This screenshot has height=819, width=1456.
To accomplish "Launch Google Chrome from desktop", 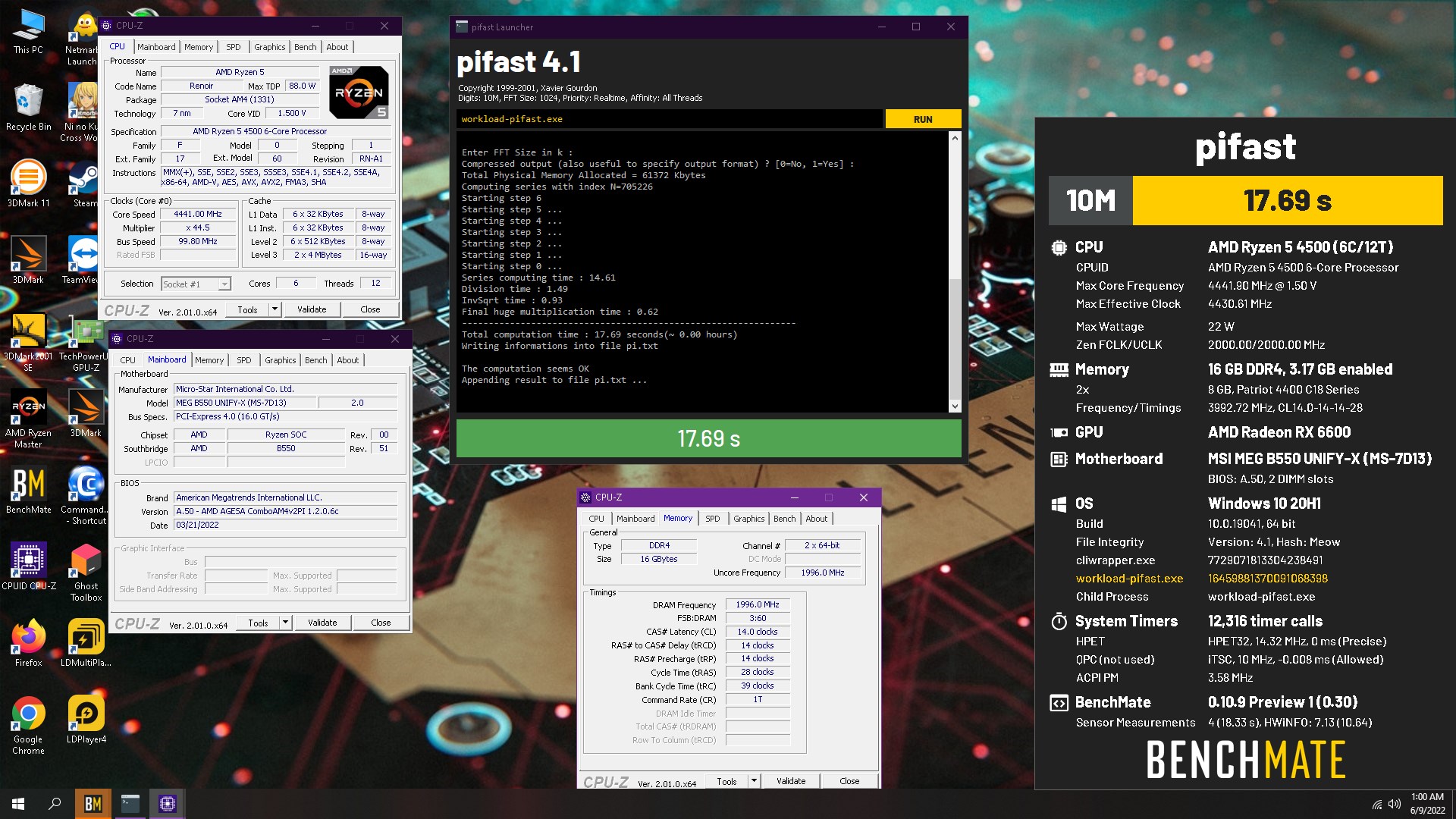I will click(x=28, y=725).
